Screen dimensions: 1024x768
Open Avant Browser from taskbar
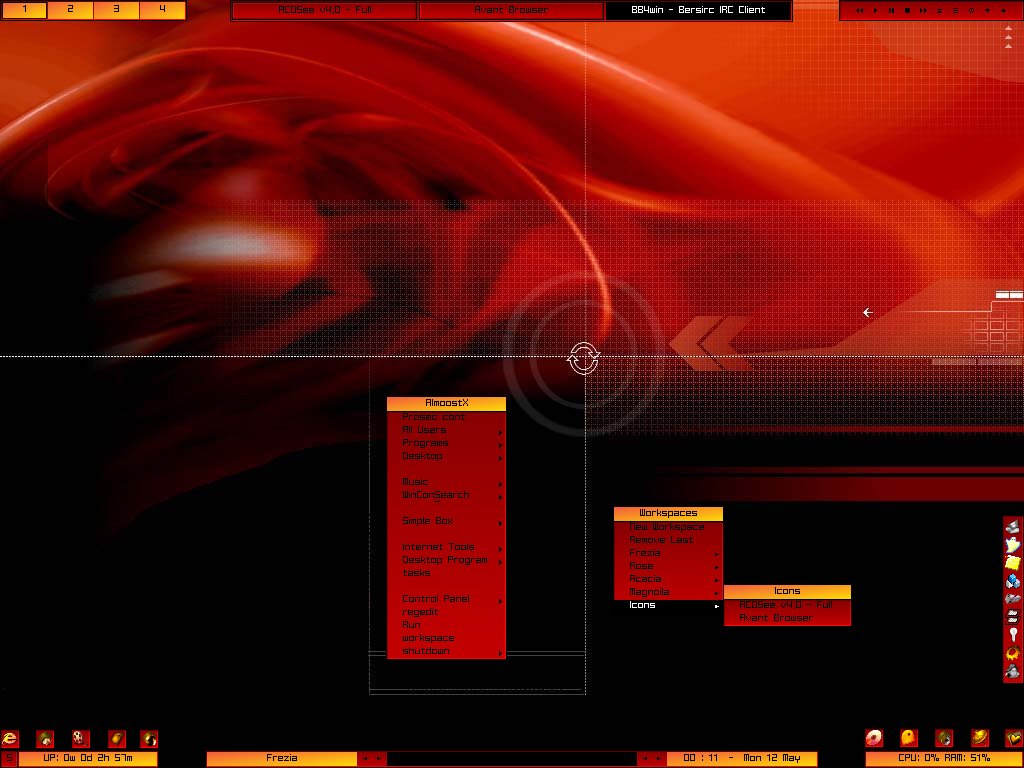(511, 11)
